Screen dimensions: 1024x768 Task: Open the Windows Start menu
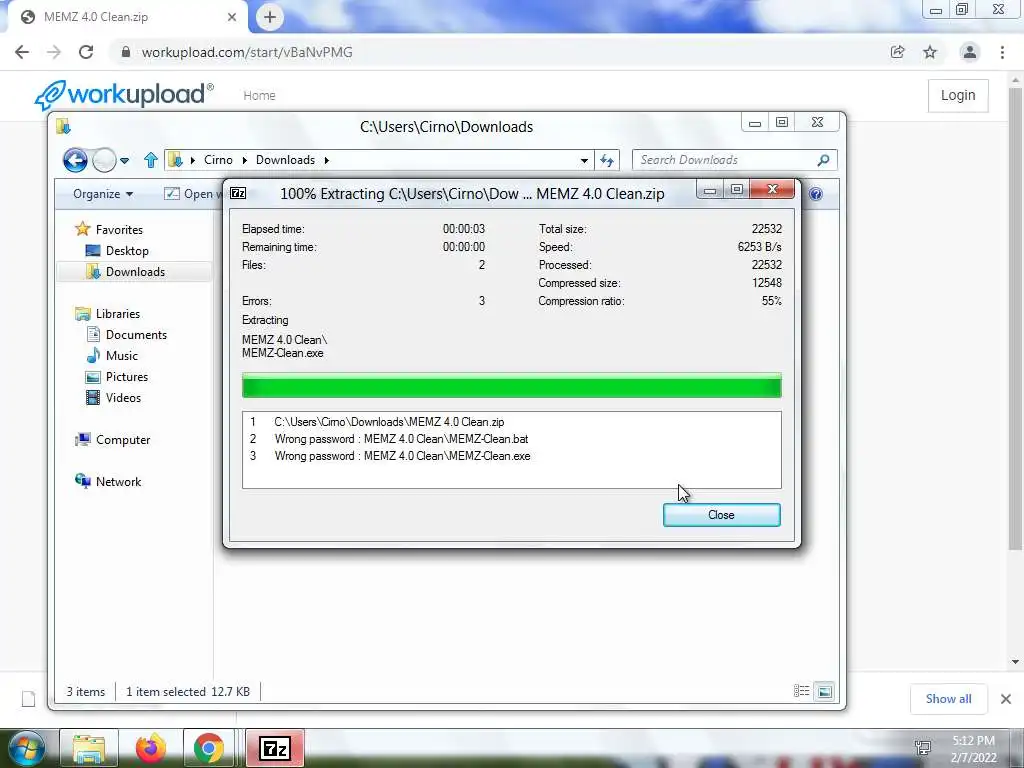click(26, 748)
